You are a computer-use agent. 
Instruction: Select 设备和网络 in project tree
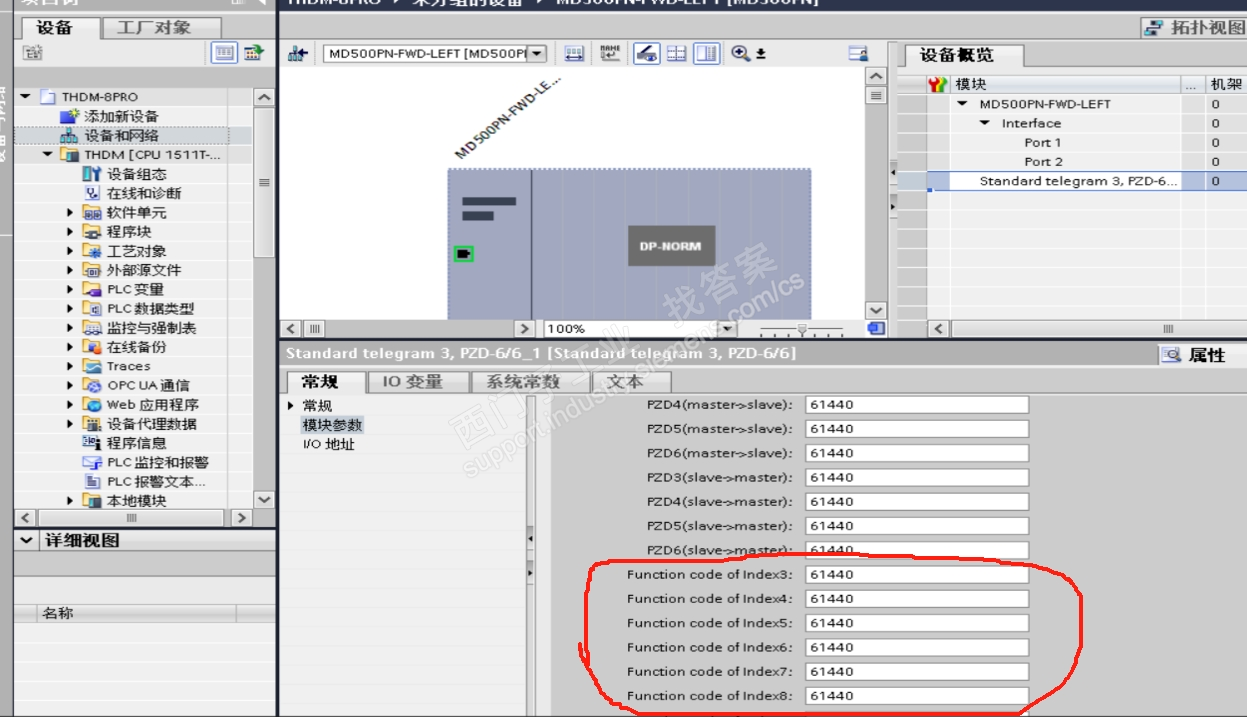click(121, 136)
